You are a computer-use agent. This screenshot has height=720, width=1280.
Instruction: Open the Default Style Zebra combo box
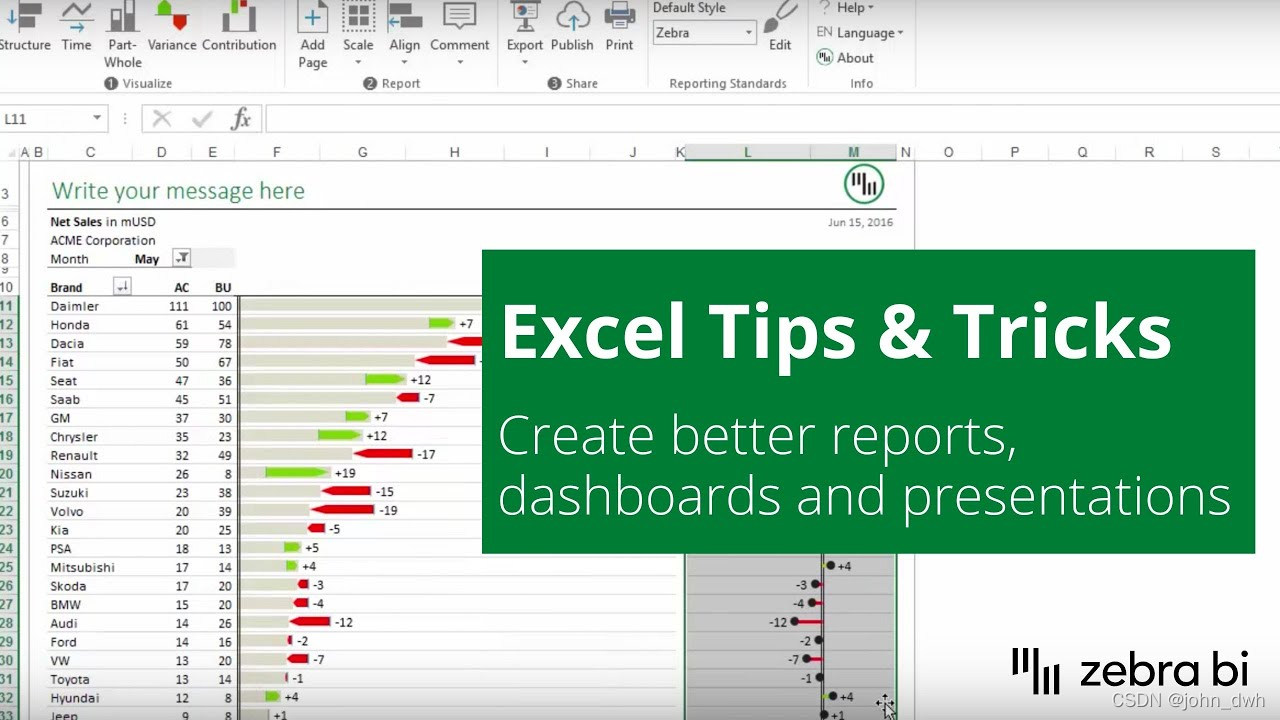point(703,32)
